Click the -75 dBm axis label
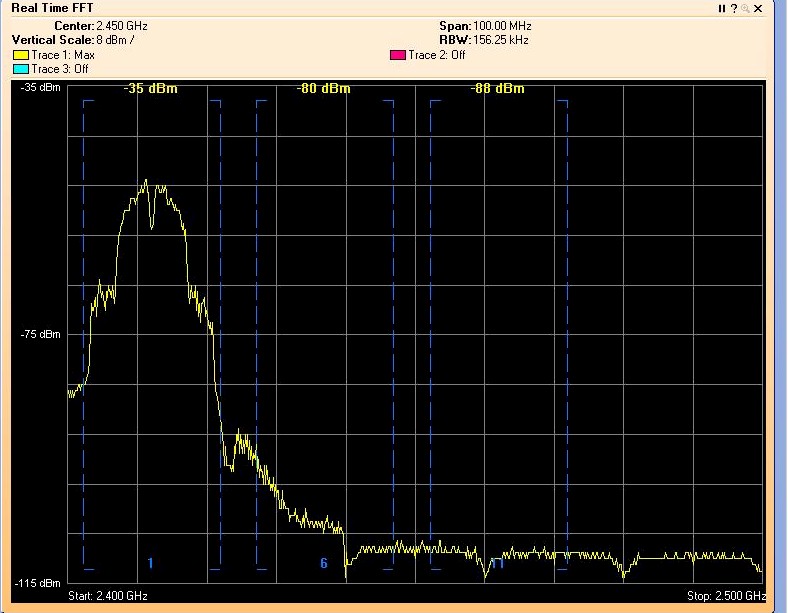This screenshot has width=788, height=613. tap(40, 334)
